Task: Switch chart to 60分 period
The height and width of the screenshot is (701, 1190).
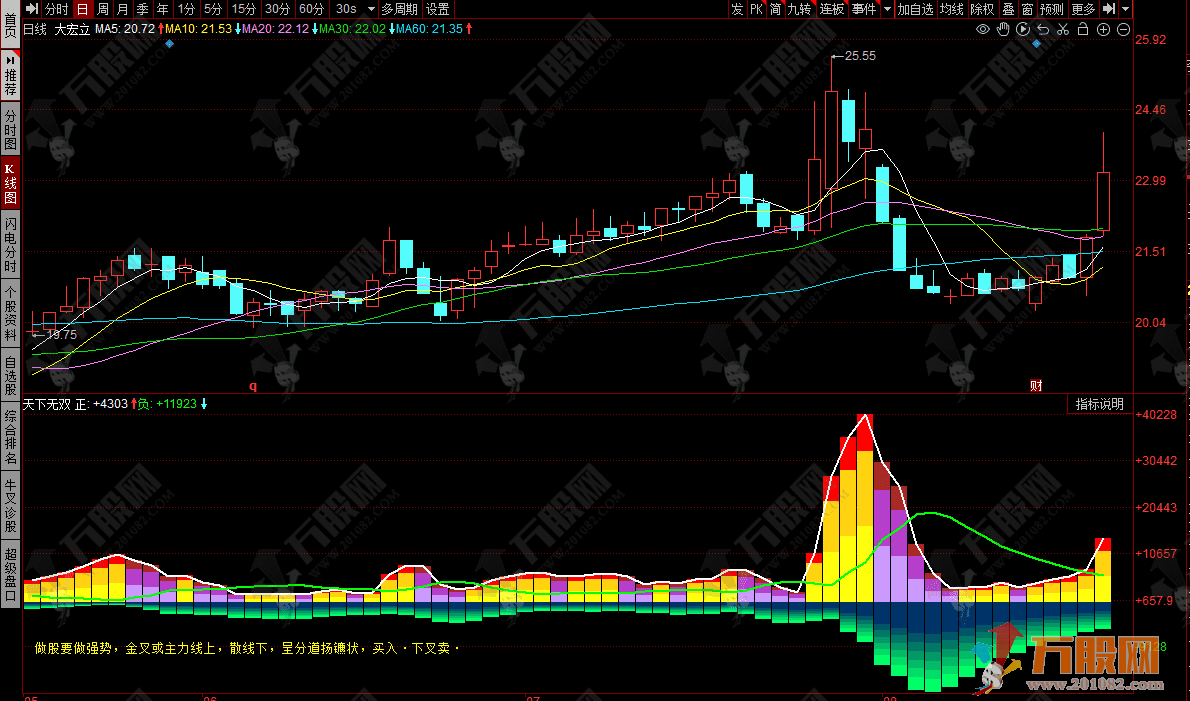Action: [x=311, y=9]
